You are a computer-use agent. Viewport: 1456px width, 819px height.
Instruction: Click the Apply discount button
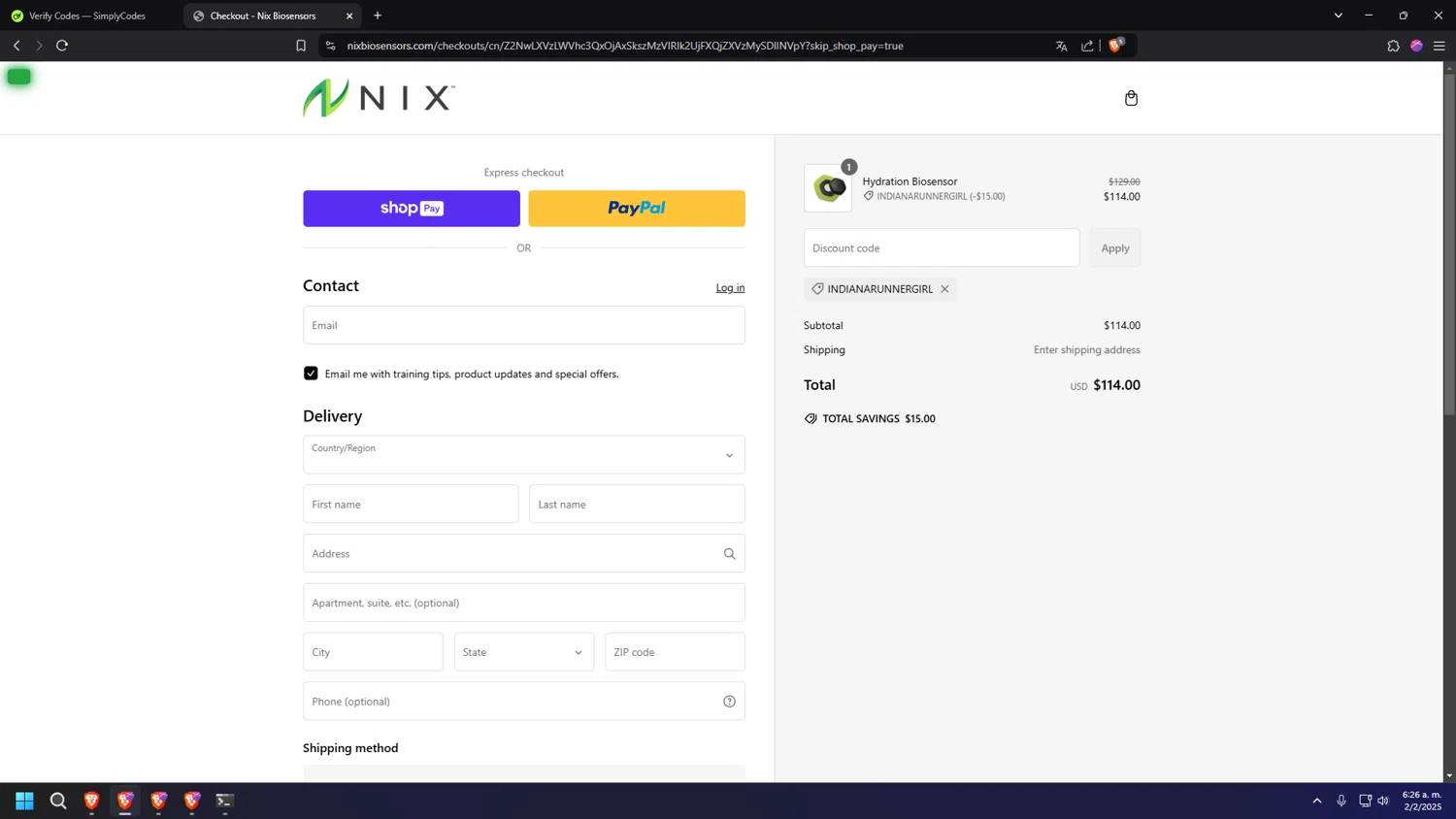(1115, 248)
